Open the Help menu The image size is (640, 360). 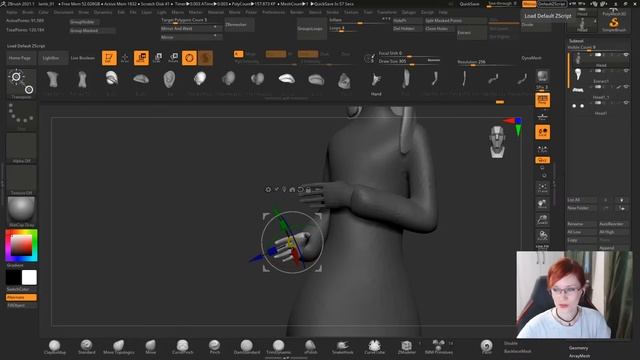[443, 12]
